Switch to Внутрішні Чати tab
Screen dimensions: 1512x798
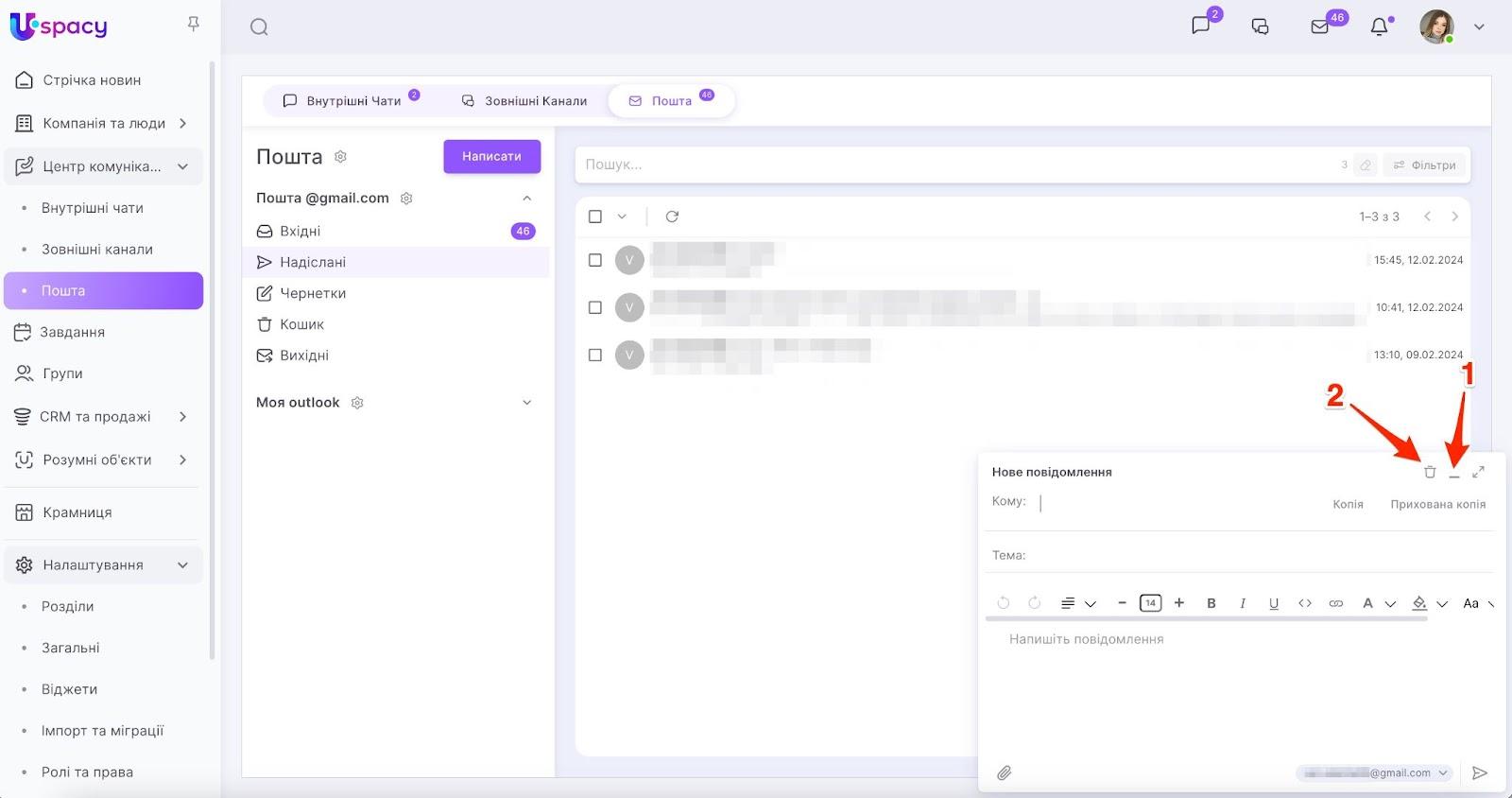pyautogui.click(x=351, y=101)
